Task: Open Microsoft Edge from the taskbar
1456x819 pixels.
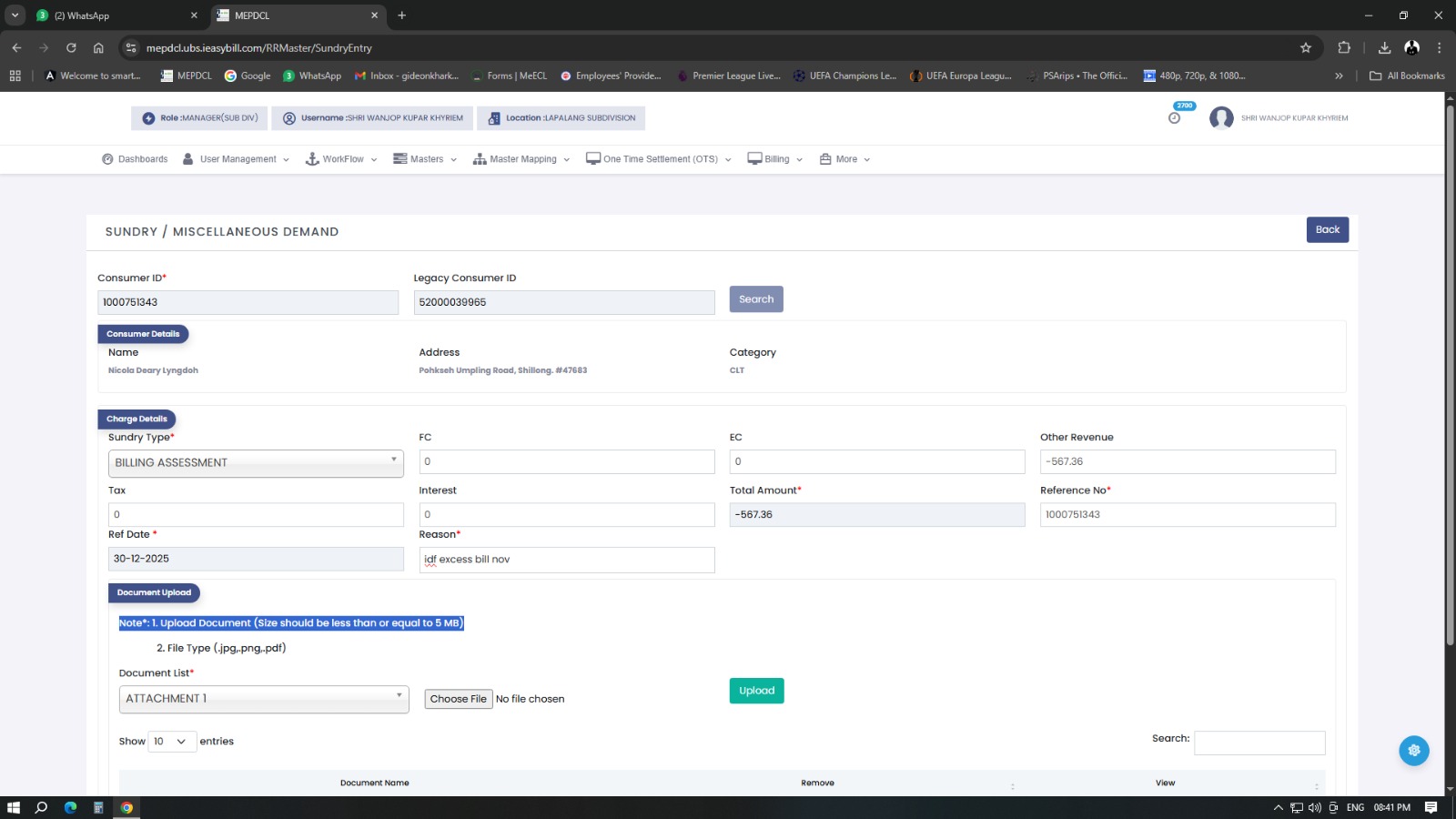Action: 70,807
